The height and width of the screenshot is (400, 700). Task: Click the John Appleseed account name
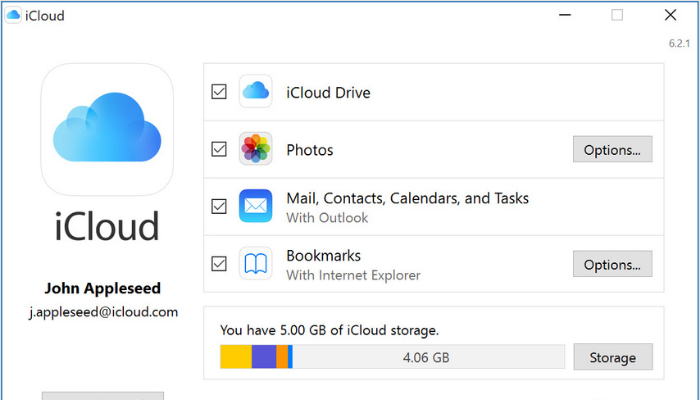pos(103,288)
